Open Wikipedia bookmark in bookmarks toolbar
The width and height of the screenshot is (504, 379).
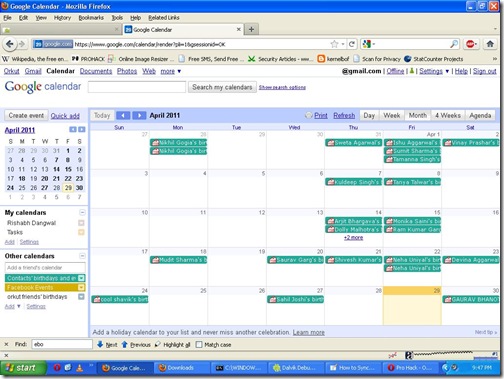(x=35, y=59)
